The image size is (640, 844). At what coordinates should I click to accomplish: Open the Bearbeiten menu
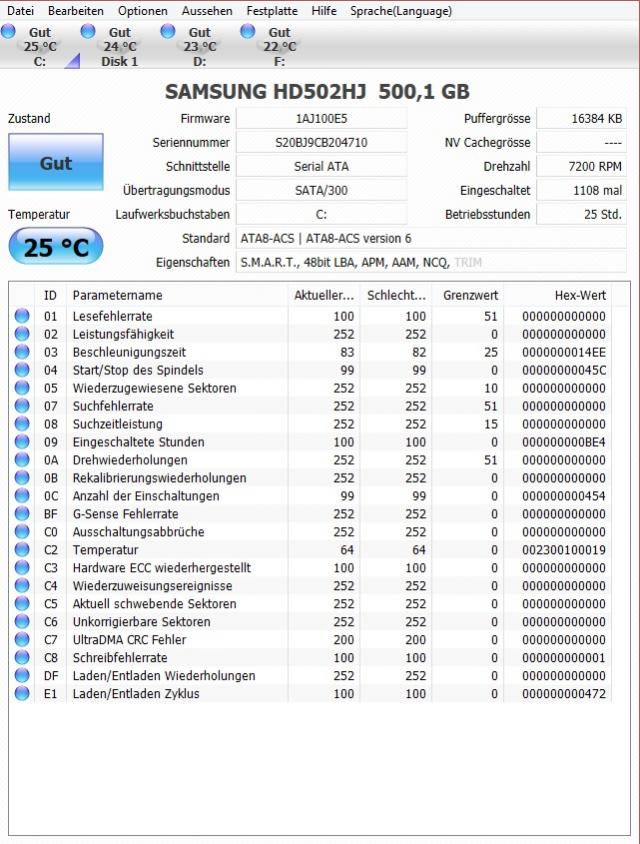tap(75, 11)
